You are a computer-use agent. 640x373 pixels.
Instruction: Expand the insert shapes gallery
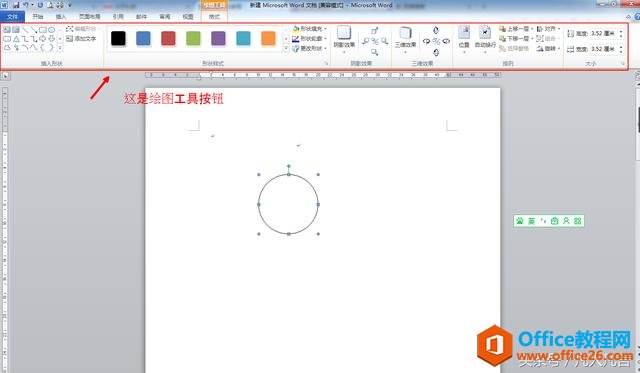point(60,48)
